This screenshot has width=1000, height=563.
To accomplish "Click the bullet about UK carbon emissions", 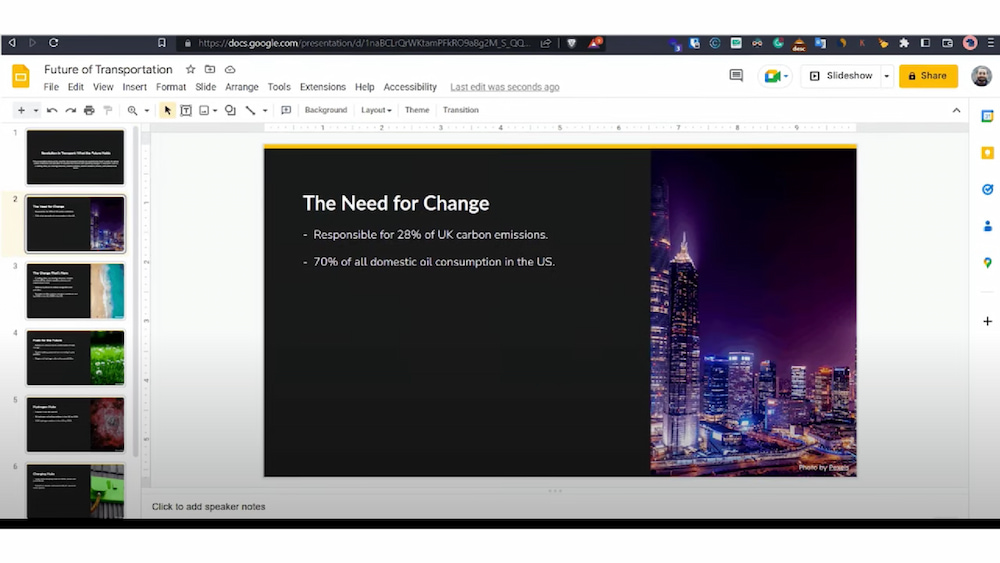I will (x=430, y=235).
